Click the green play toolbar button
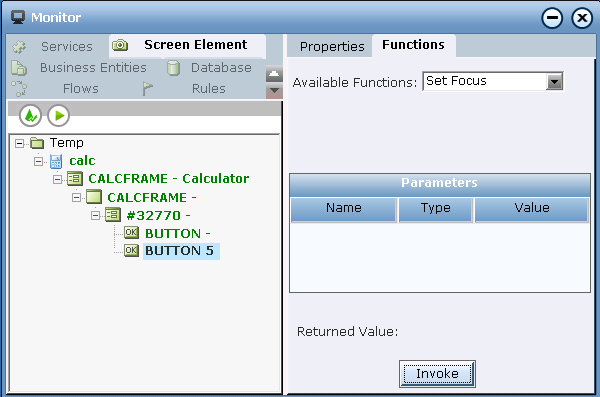The height and width of the screenshot is (397, 600). [59, 115]
